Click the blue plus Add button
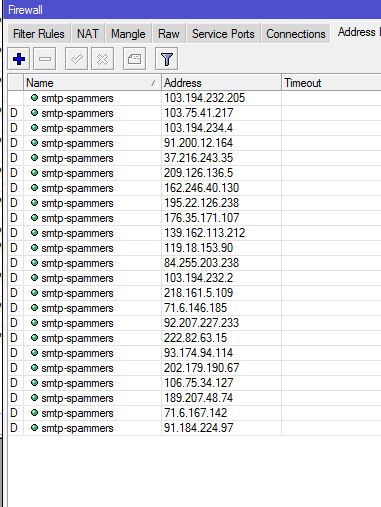 click(x=19, y=59)
